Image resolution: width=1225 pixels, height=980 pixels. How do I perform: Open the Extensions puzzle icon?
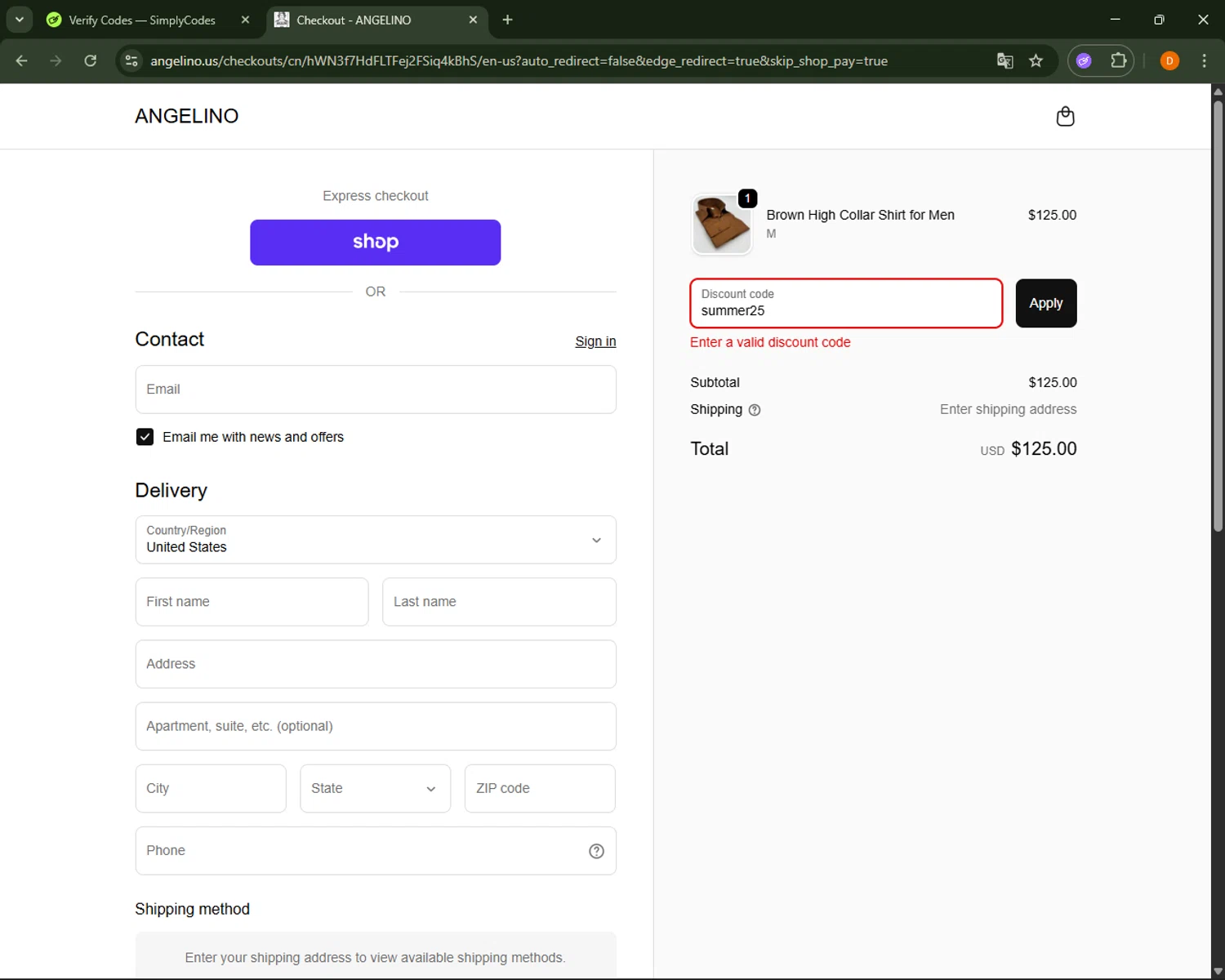pyautogui.click(x=1118, y=60)
